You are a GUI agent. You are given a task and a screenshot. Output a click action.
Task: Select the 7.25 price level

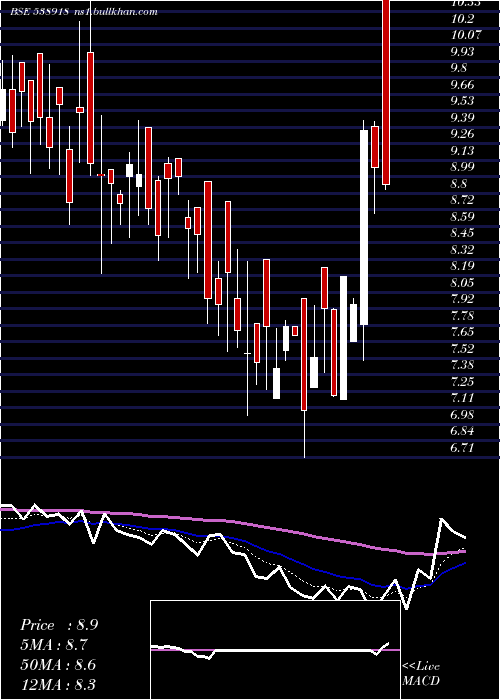(462, 381)
